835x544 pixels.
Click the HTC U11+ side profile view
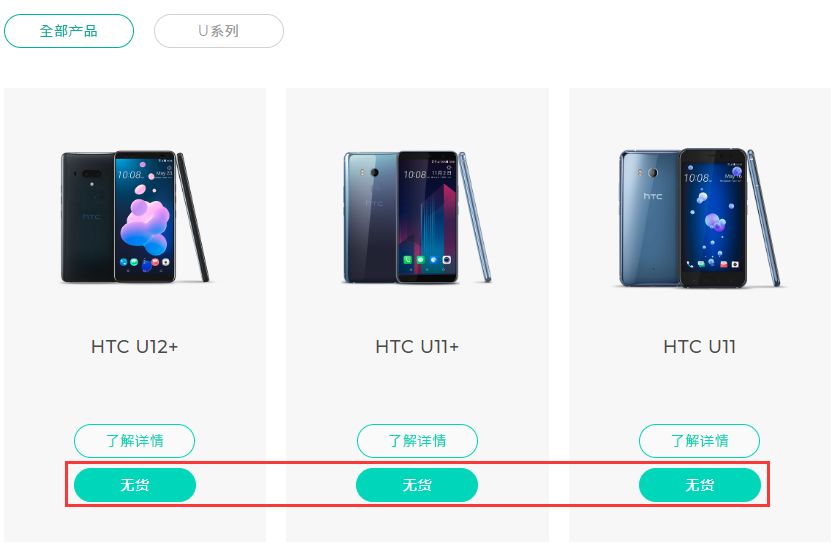coord(474,217)
